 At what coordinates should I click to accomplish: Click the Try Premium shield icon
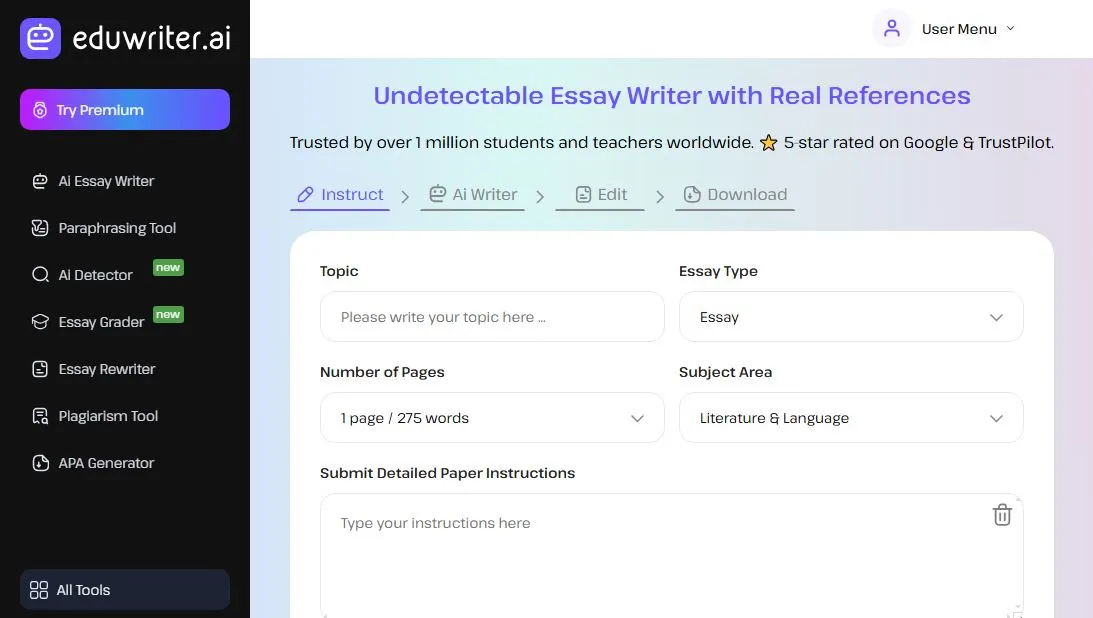click(40, 110)
